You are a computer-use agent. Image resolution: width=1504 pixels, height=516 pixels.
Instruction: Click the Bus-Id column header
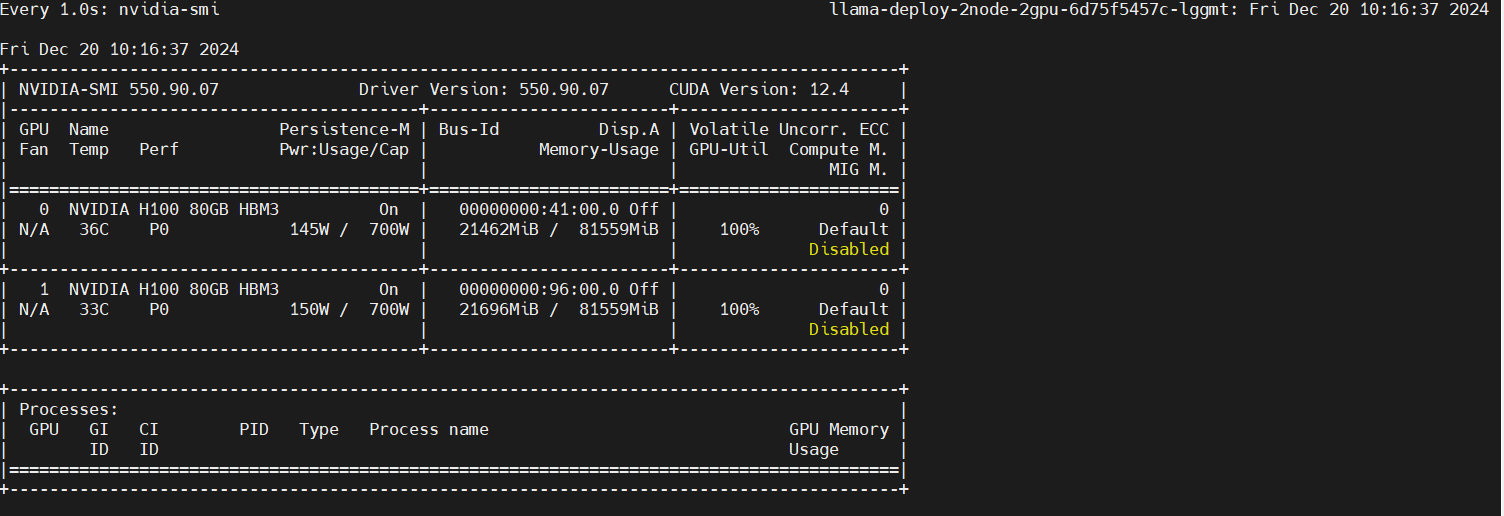(469, 129)
